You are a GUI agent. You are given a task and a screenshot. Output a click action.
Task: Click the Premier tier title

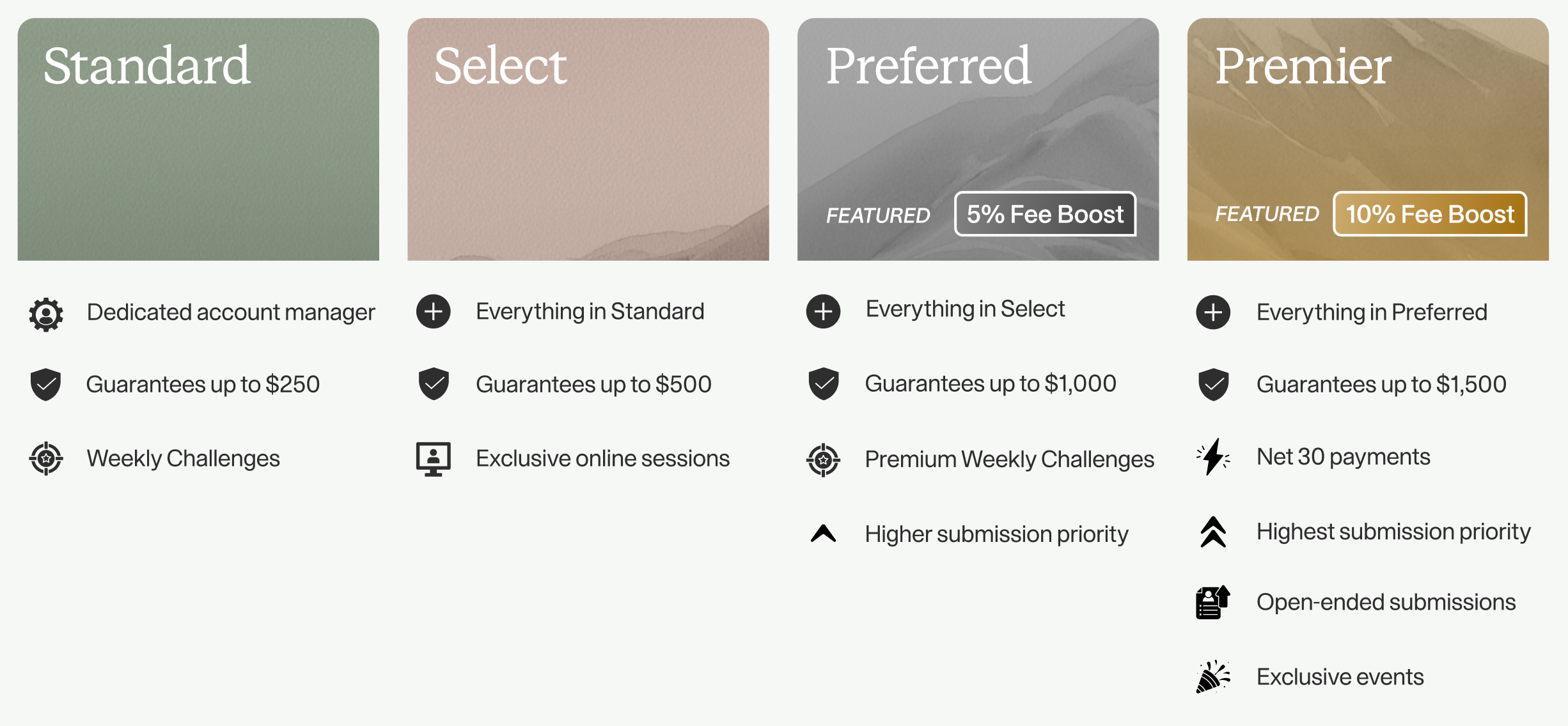(x=1303, y=66)
